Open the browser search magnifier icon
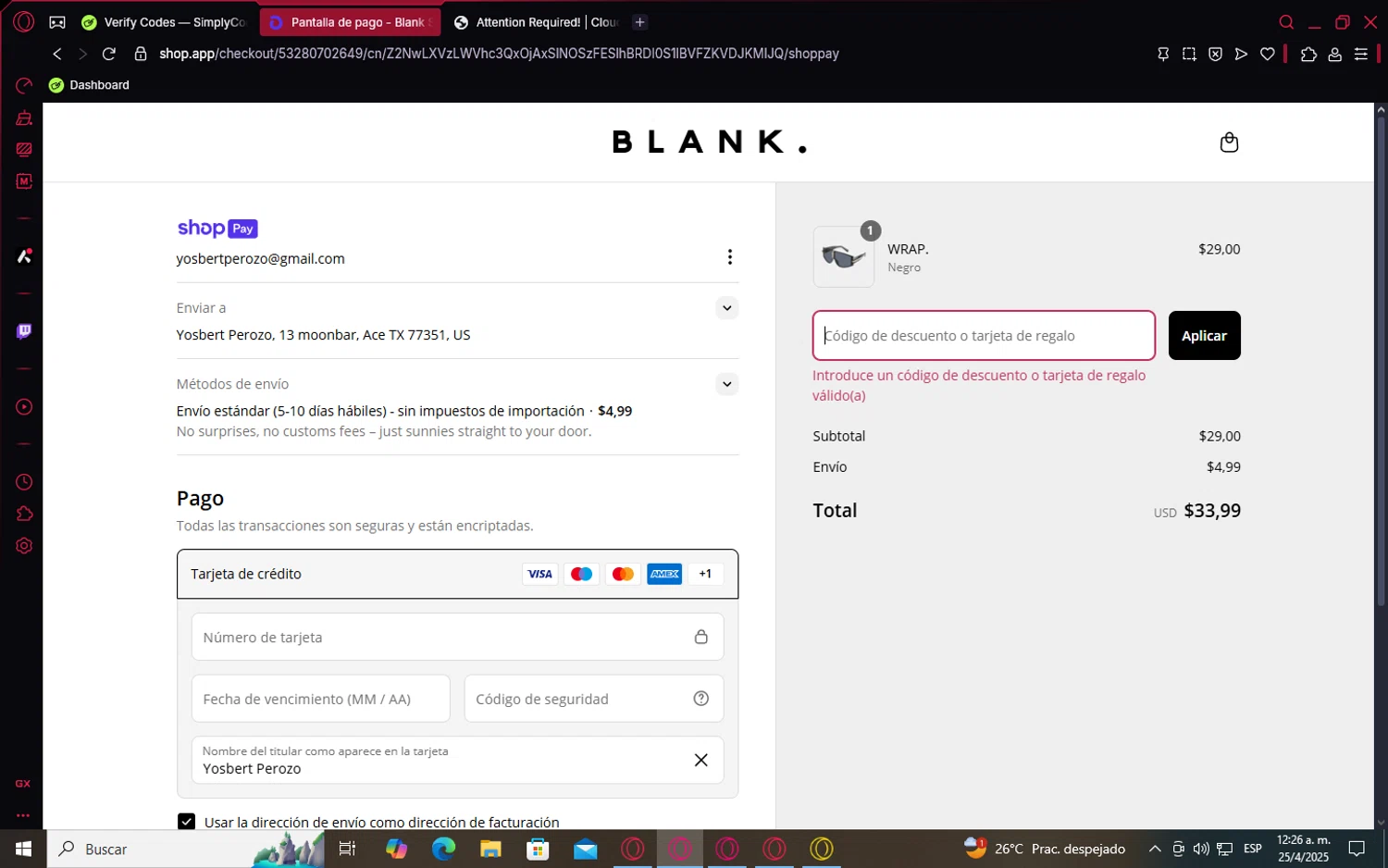1388x868 pixels. (1286, 22)
